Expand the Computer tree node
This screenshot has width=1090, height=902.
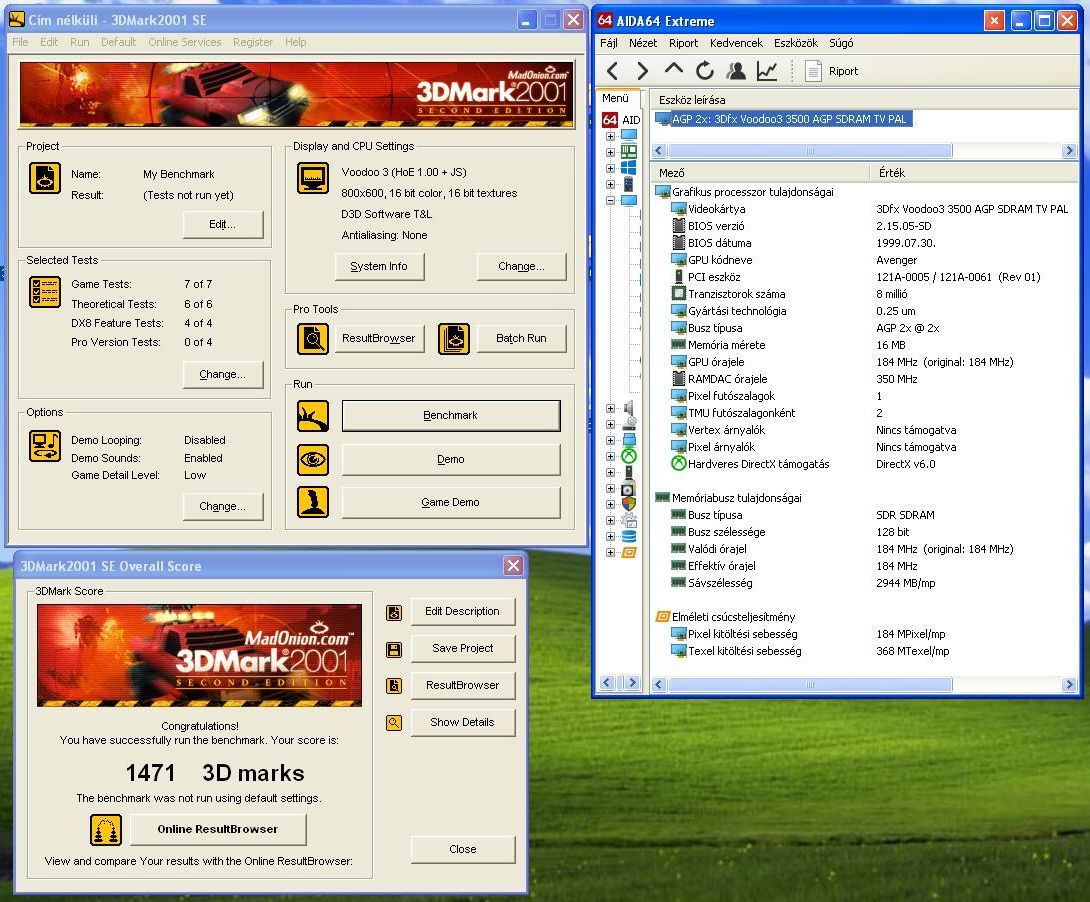click(x=610, y=136)
